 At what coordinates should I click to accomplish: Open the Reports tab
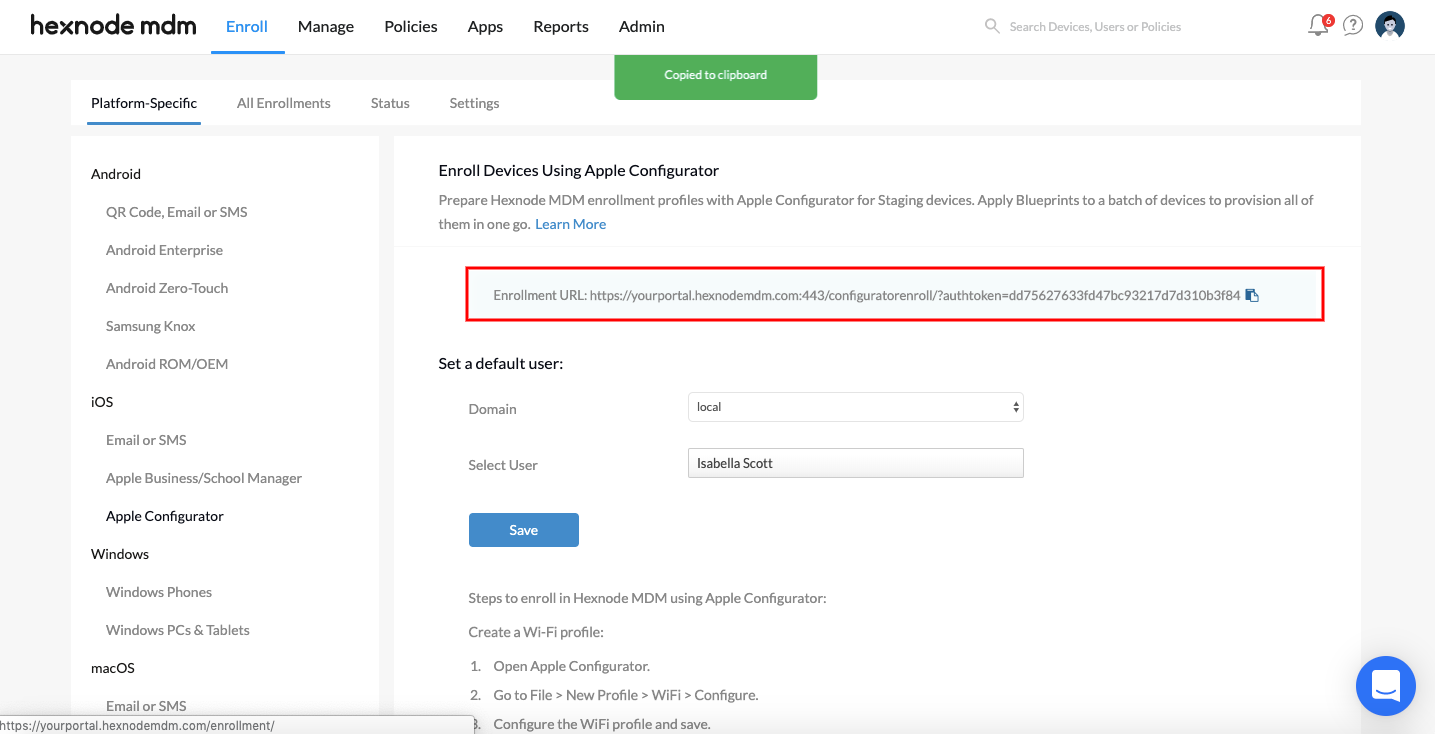click(x=561, y=26)
